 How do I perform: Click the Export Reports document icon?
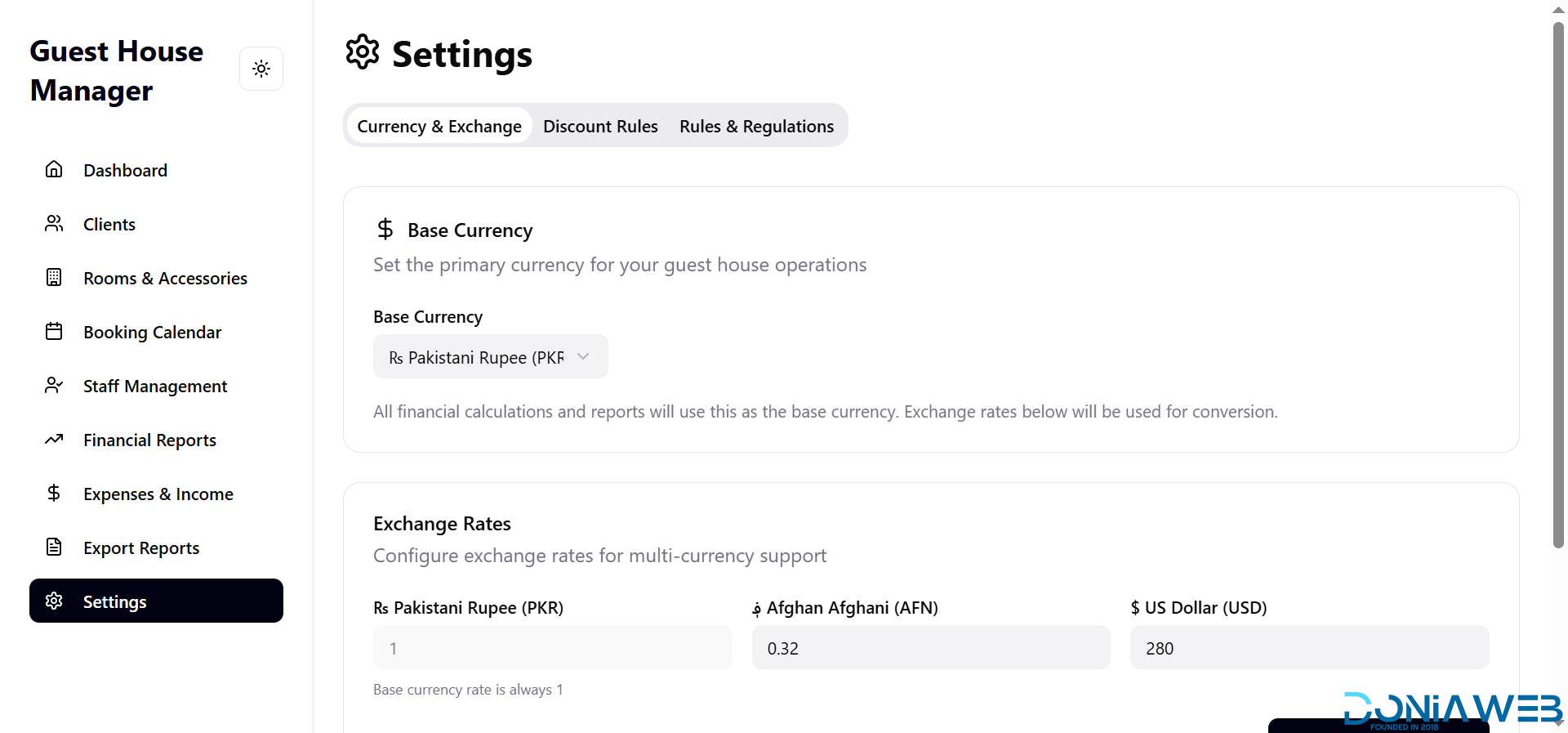pyautogui.click(x=54, y=547)
